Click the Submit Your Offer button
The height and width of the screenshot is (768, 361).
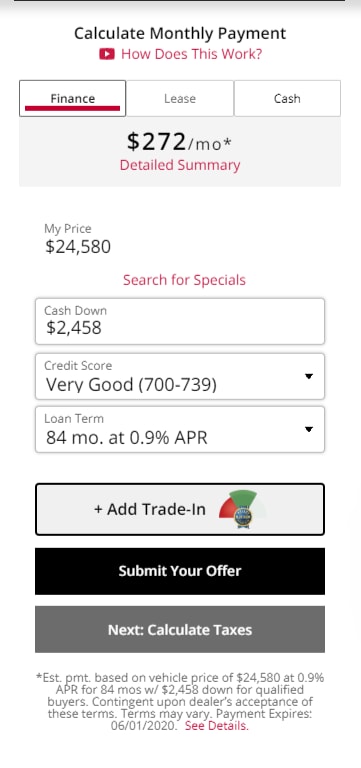180,571
